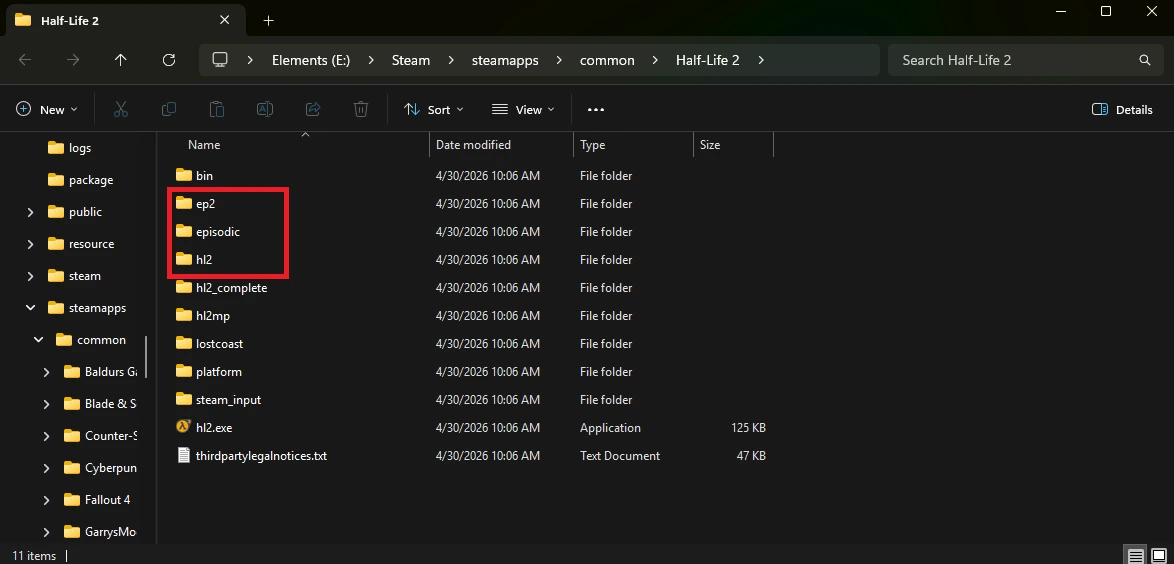
Task: Open the New dropdown menu
Action: pyautogui.click(x=46, y=109)
